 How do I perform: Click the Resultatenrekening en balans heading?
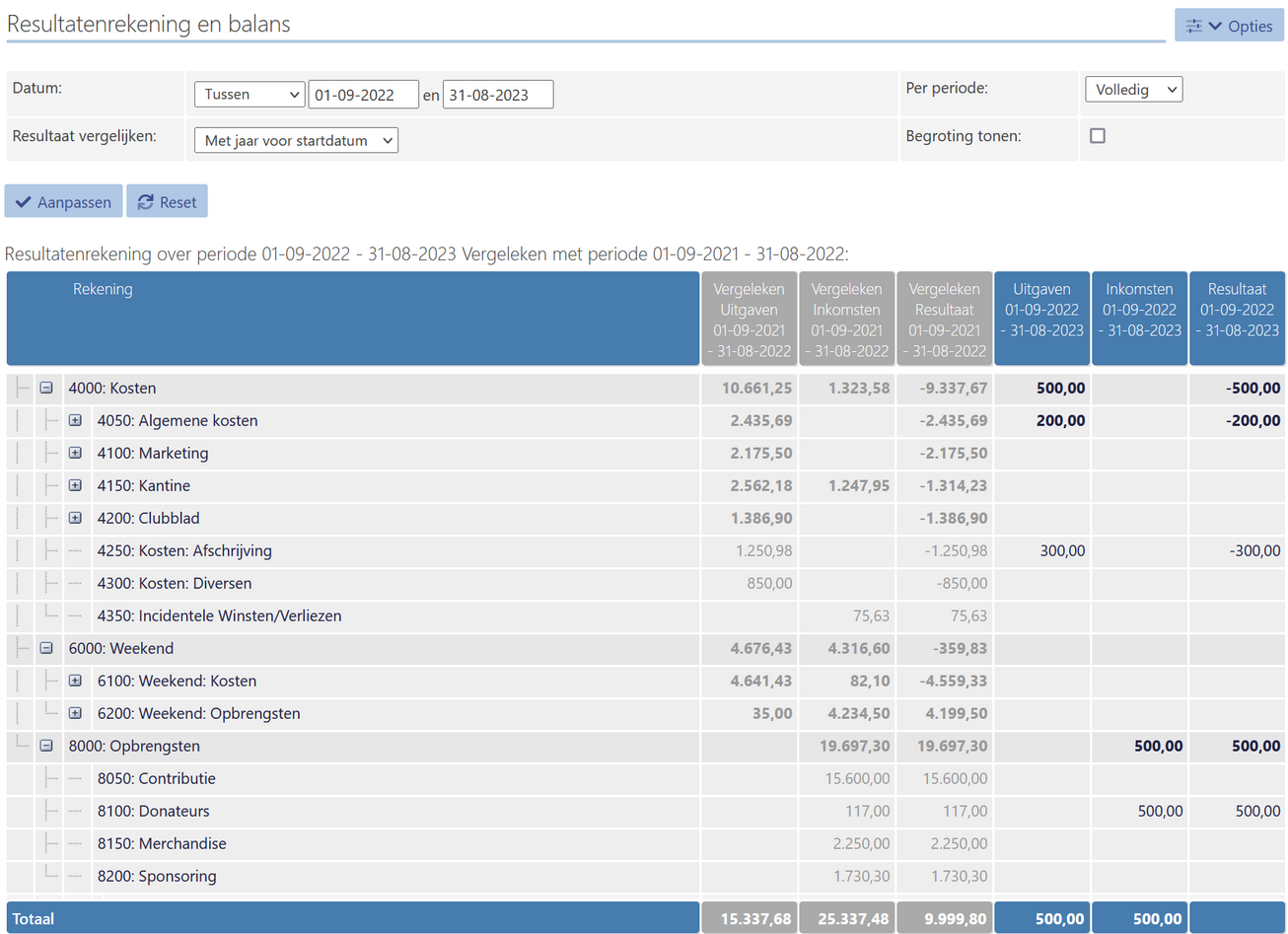coord(149,25)
